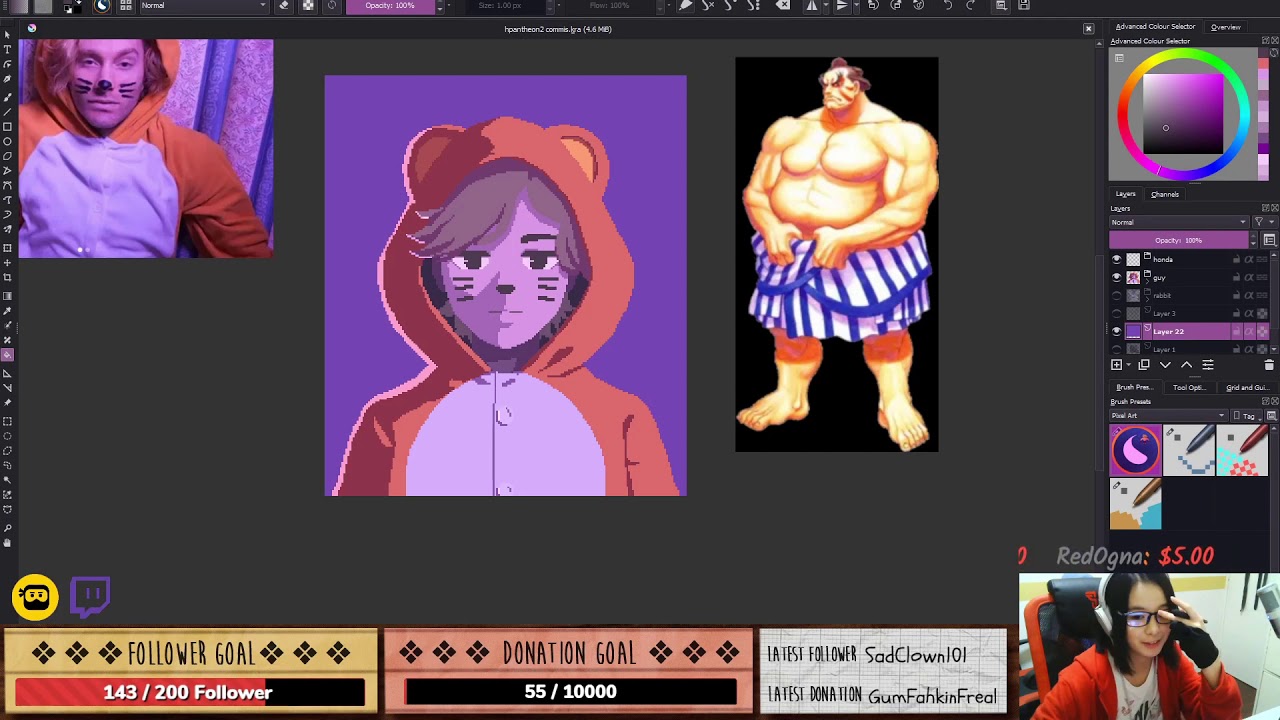1280x720 pixels.
Task: Enable eraser mode in the top toolbar
Action: 284,6
